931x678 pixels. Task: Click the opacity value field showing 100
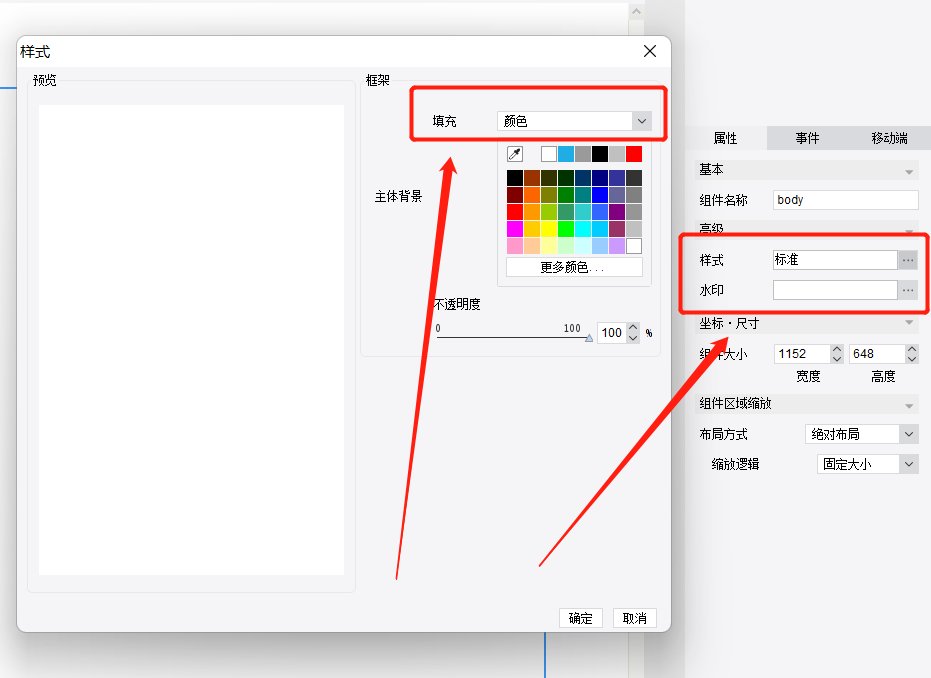coord(612,332)
